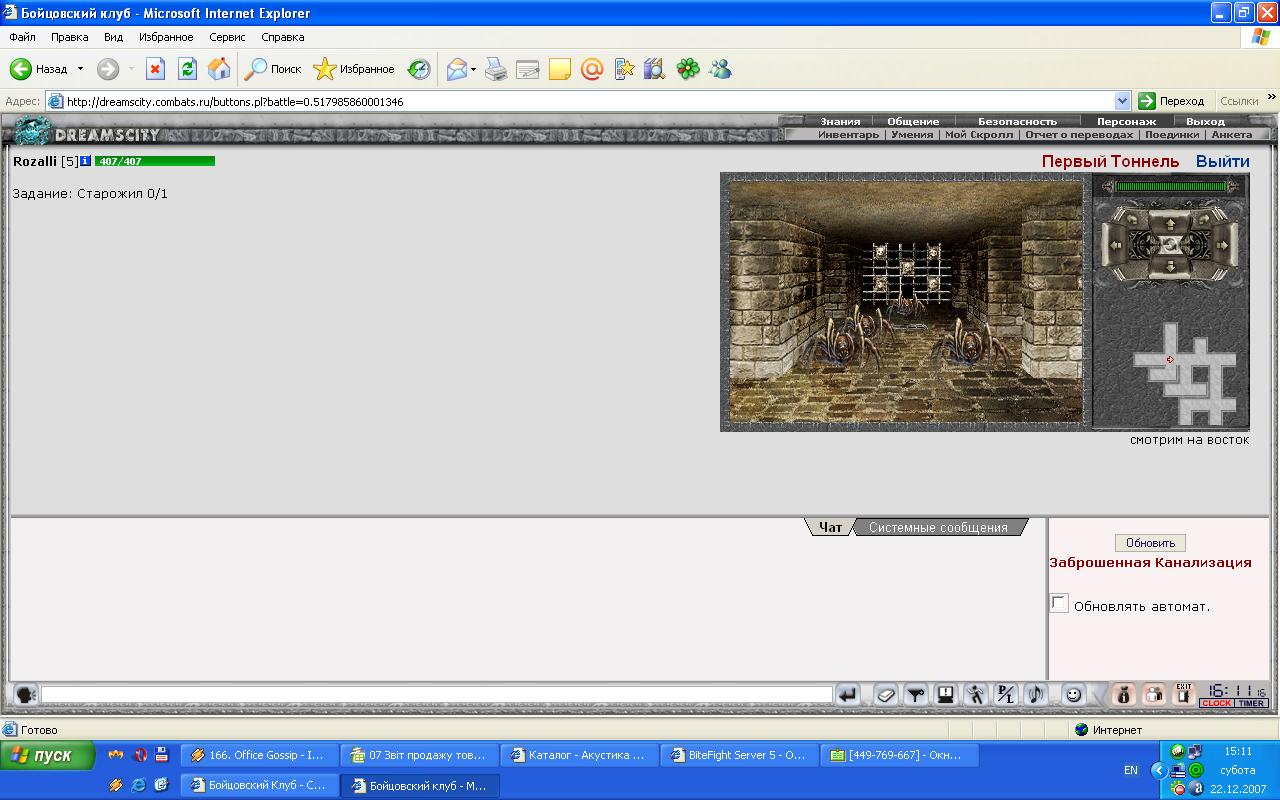Click the chat message input field
Image resolution: width=1280 pixels, height=800 pixels.
(x=436, y=694)
